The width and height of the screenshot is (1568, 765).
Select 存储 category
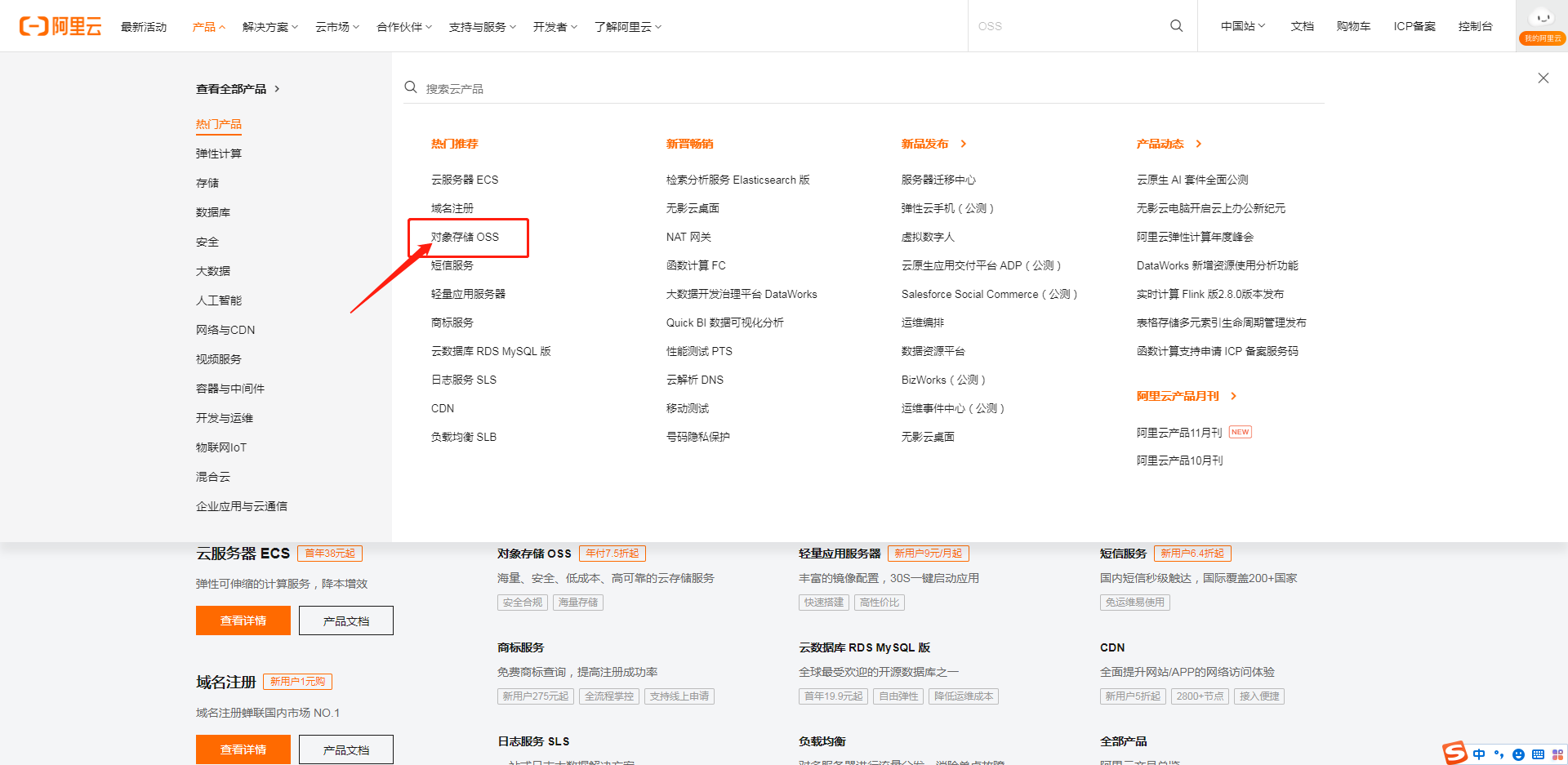point(207,183)
